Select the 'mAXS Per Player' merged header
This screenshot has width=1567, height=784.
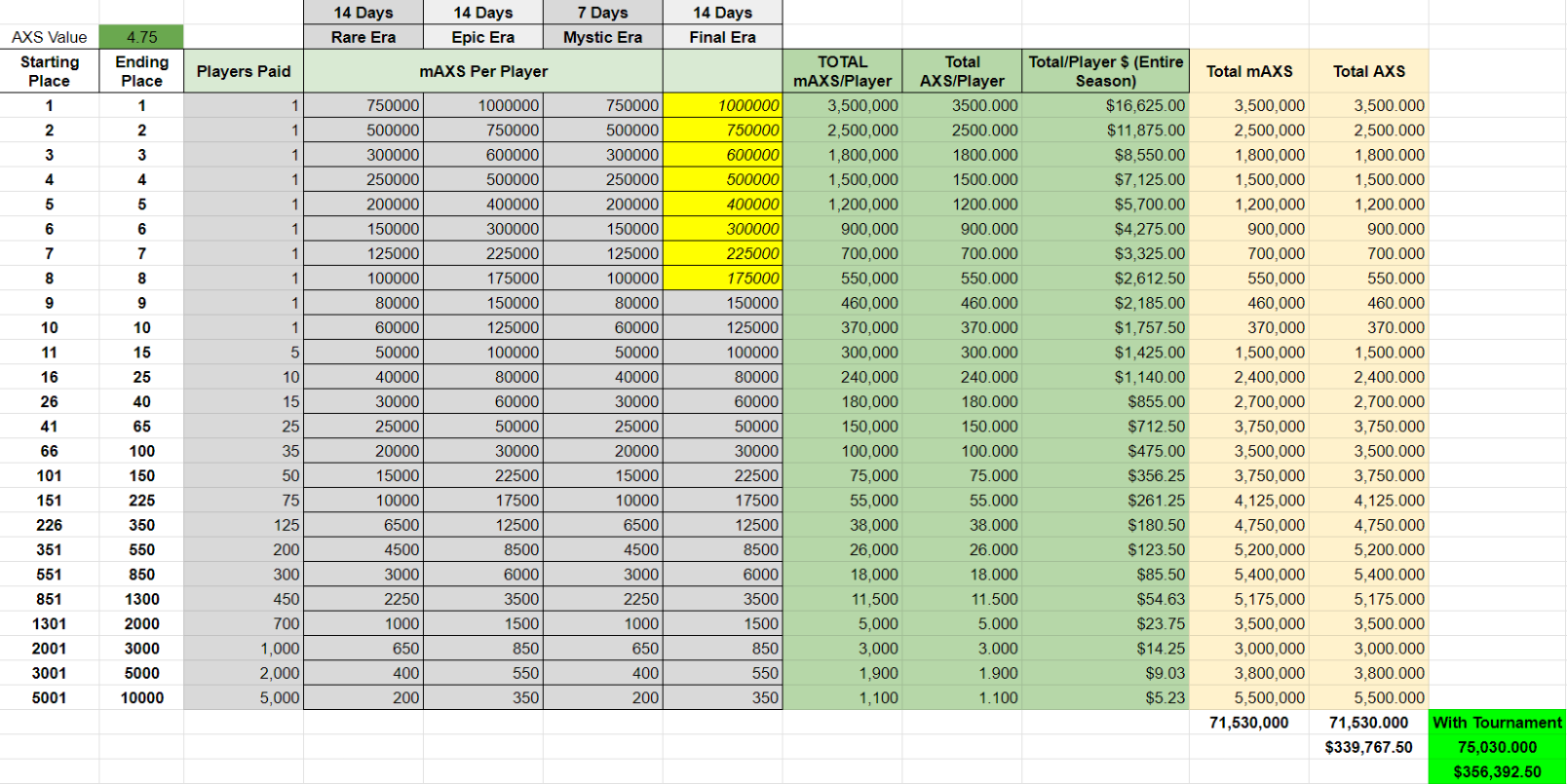(x=483, y=71)
